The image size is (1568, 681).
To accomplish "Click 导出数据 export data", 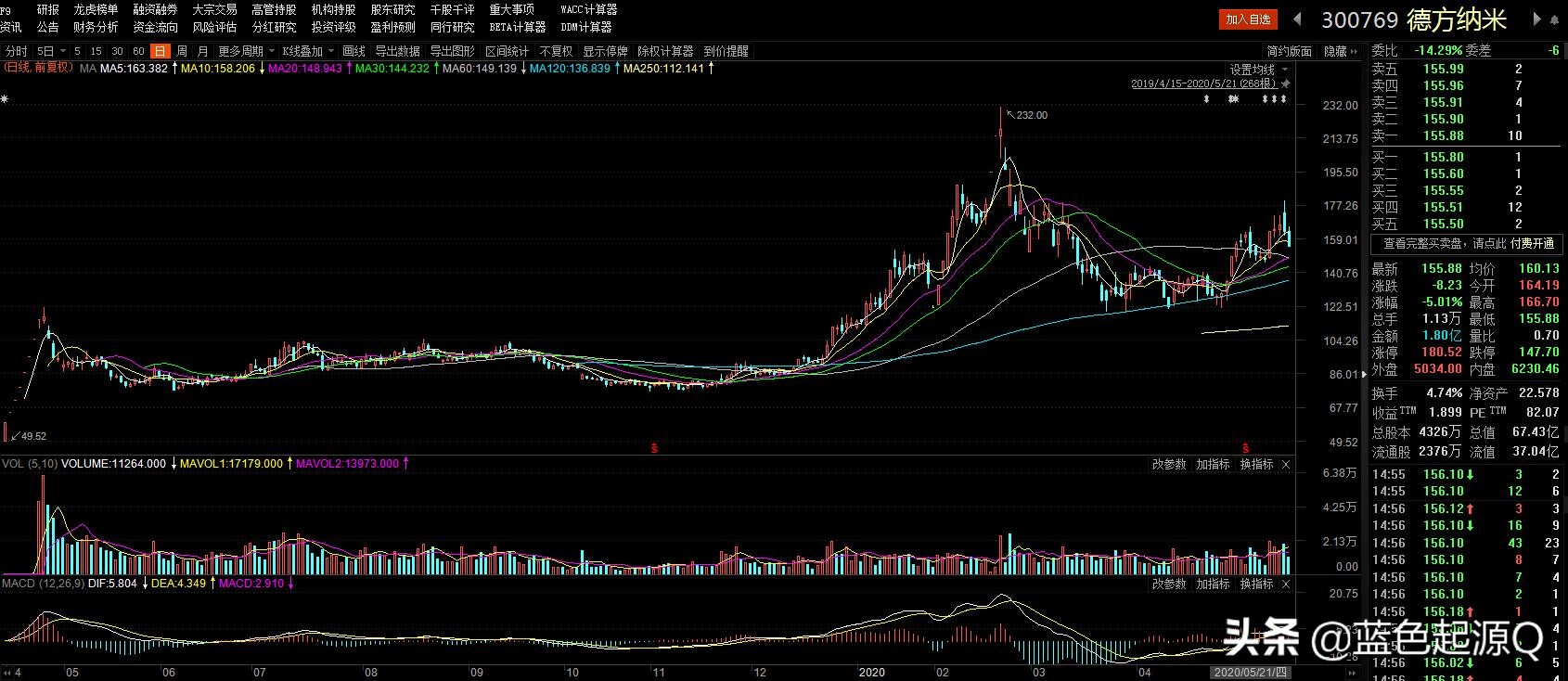I will point(397,51).
